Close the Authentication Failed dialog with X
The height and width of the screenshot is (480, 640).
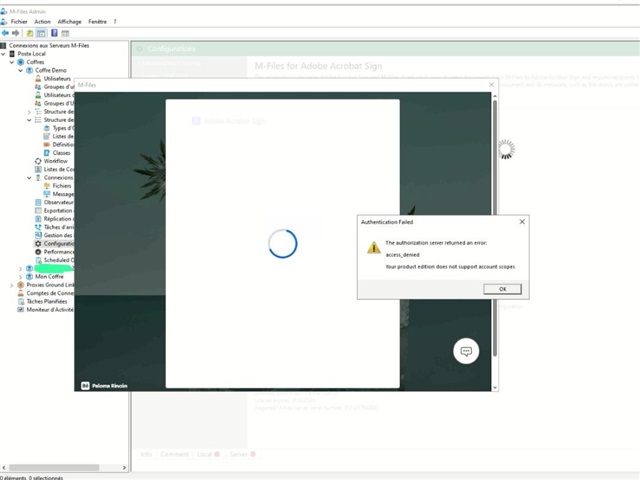point(522,222)
